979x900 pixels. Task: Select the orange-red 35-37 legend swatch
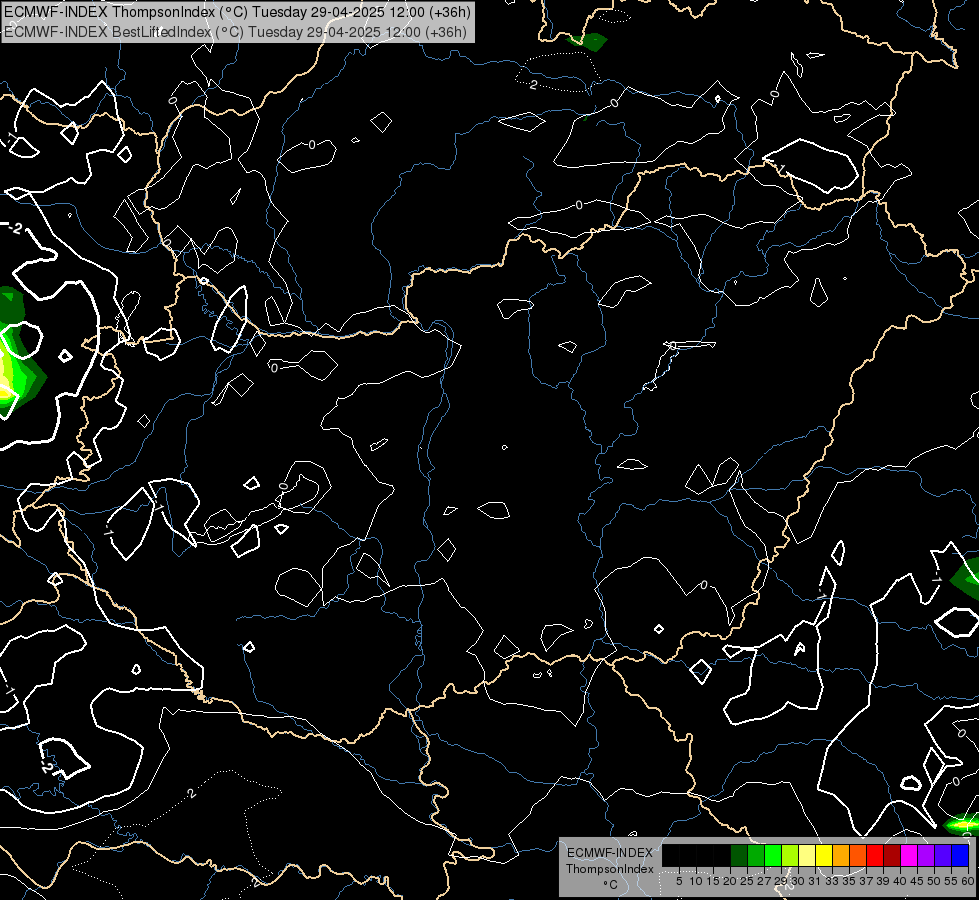click(x=858, y=855)
